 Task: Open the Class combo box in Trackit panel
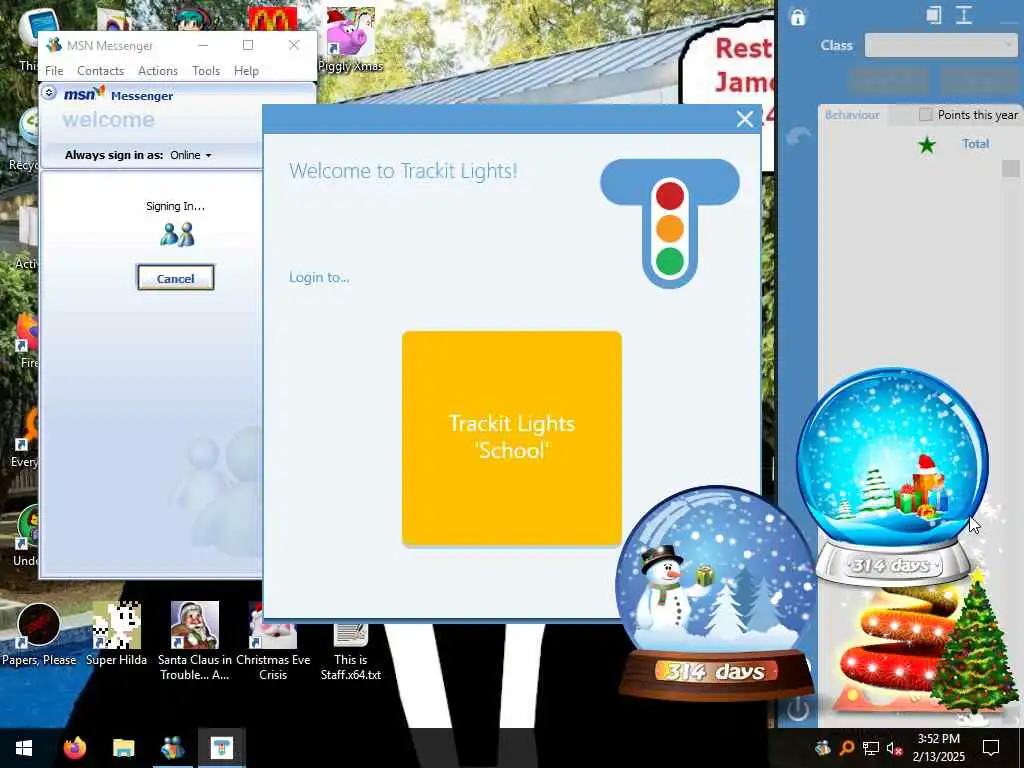click(940, 46)
